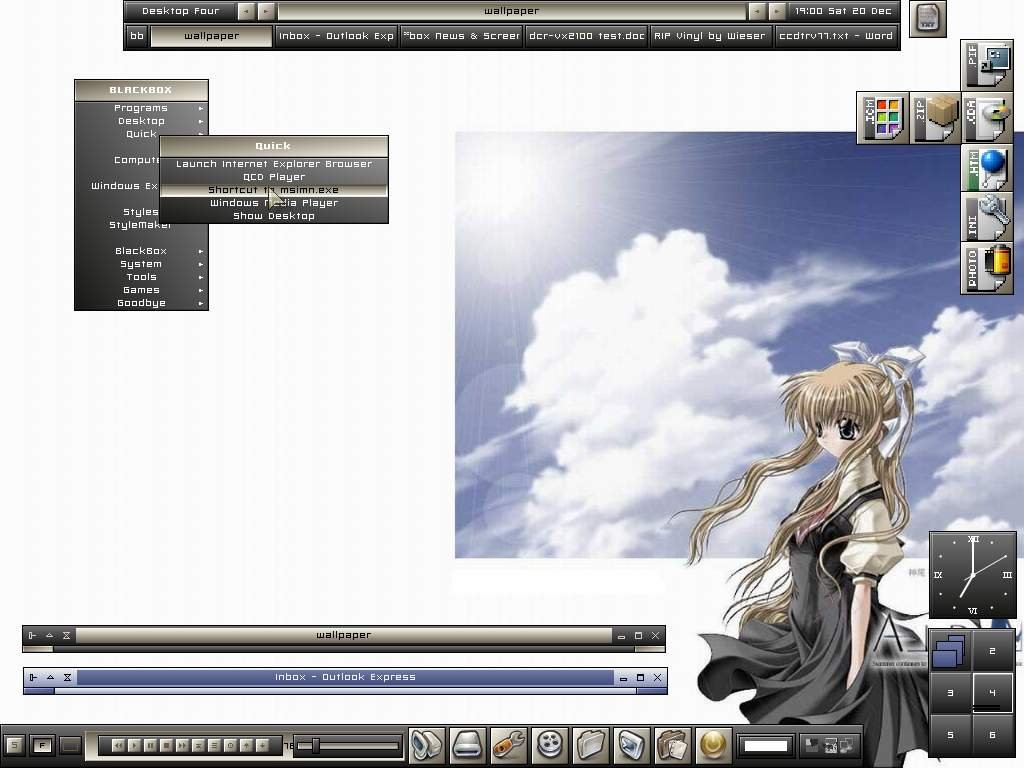Click the stop button in player bar
Image resolution: width=1024 pixels, height=768 pixels.
coord(166,745)
